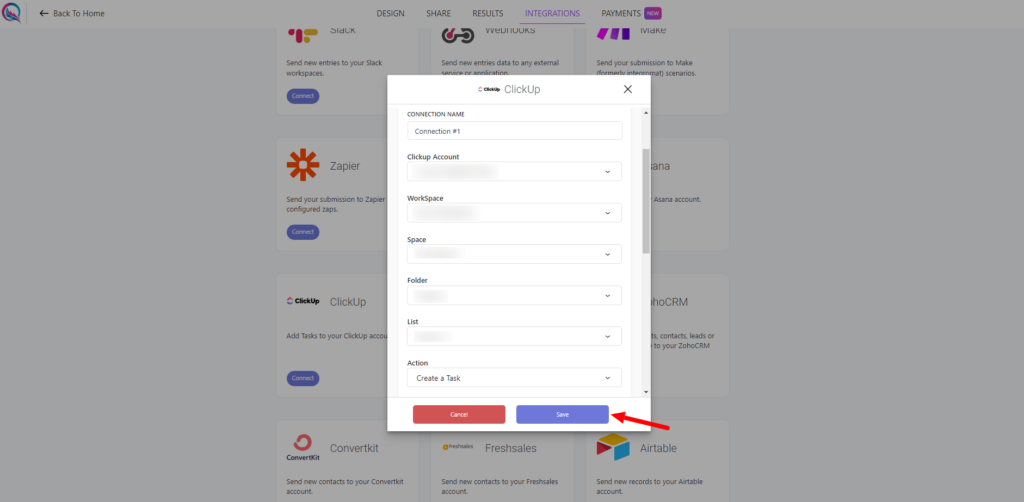Open the Clickup Account dropdown
The width and height of the screenshot is (1024, 502).
[x=515, y=172]
